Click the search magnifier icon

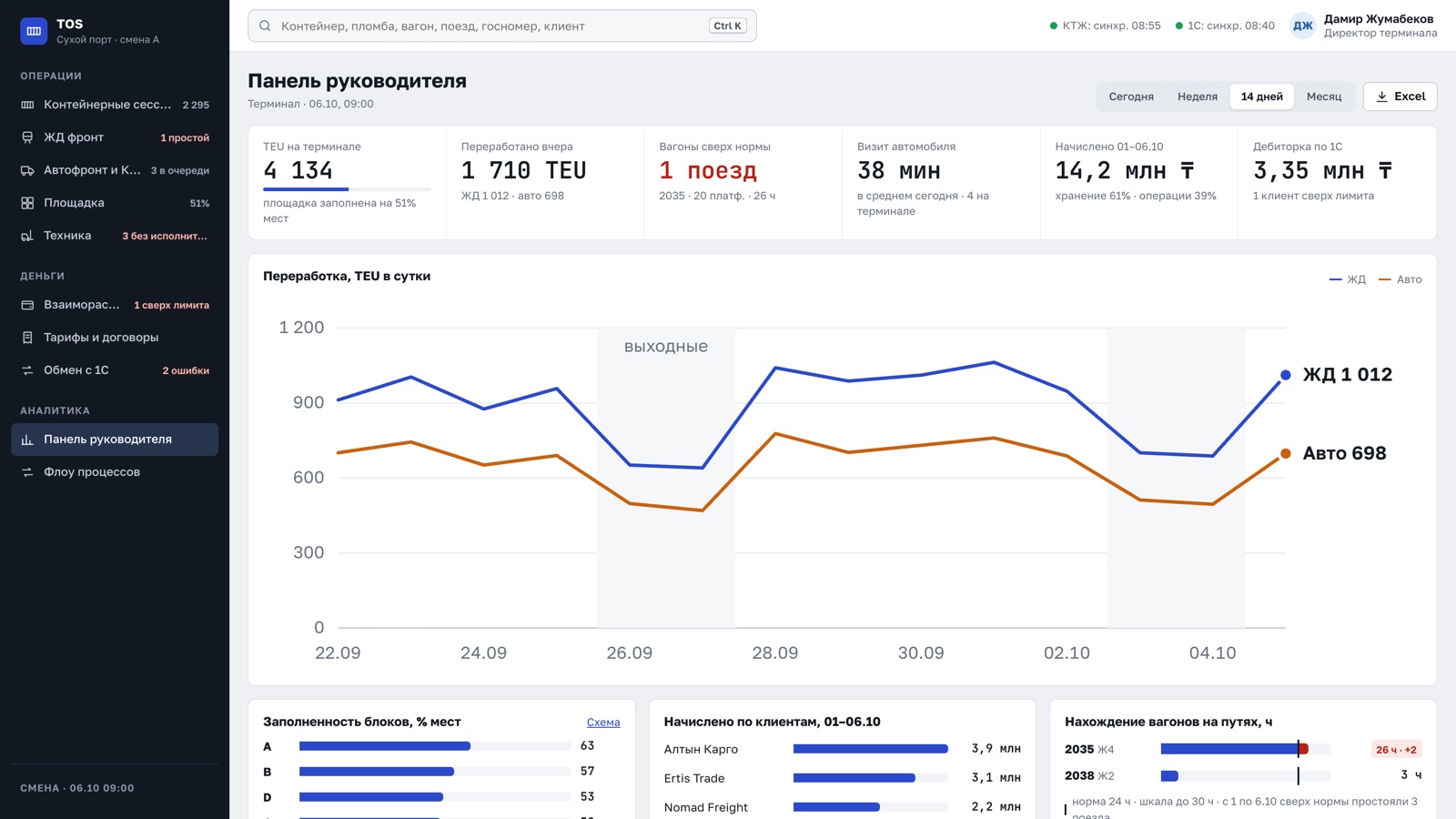coord(265,26)
